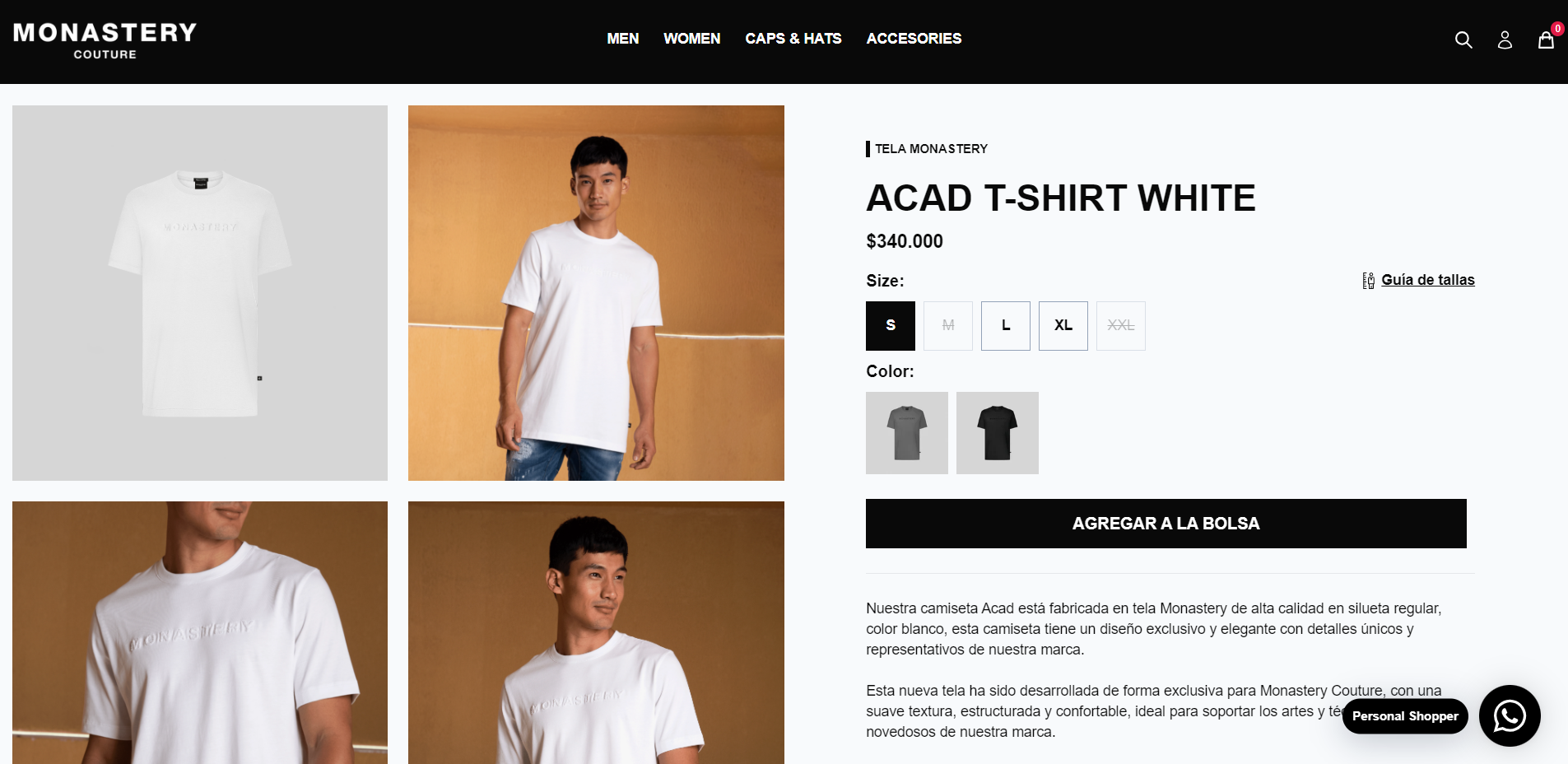Select the black t-shirt color swatch

point(998,433)
